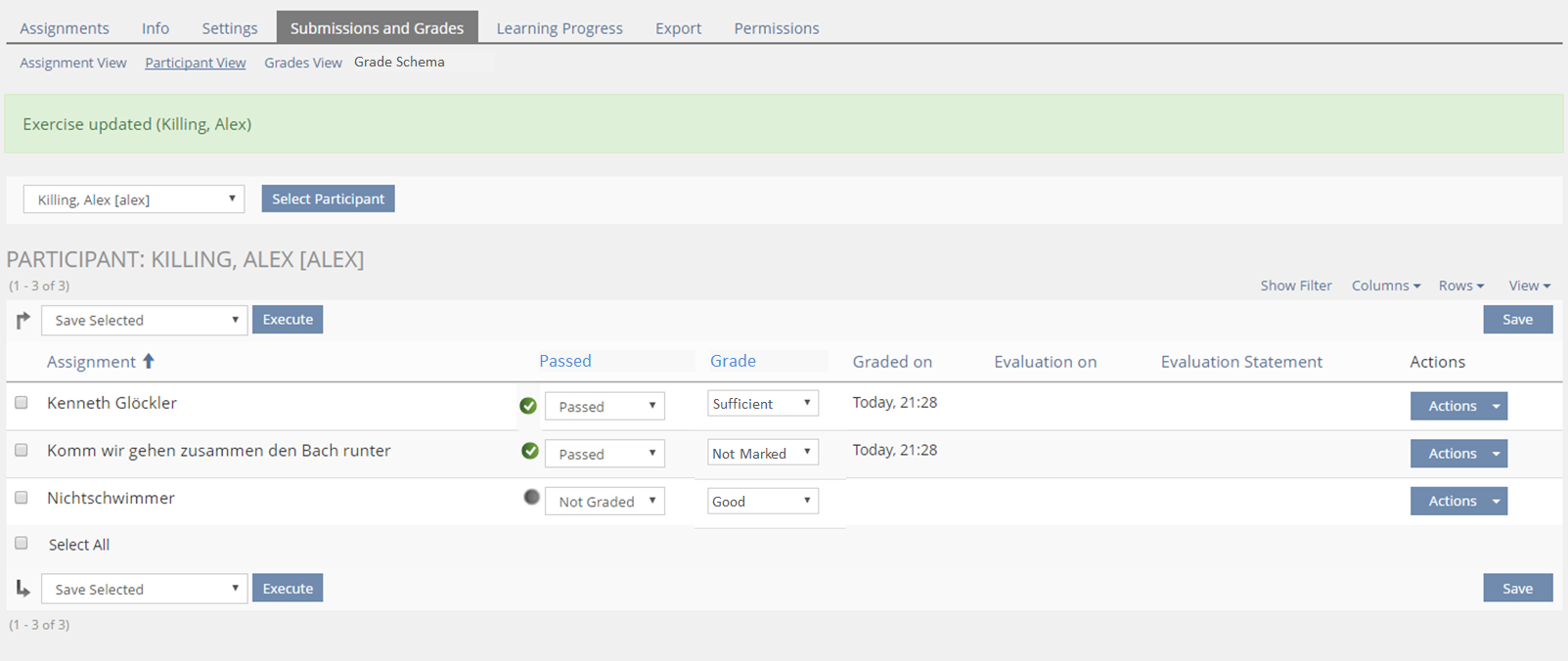Open Actions caret for Kenneth Glöckler row
The width and height of the screenshot is (1568, 661).
pos(1496,406)
